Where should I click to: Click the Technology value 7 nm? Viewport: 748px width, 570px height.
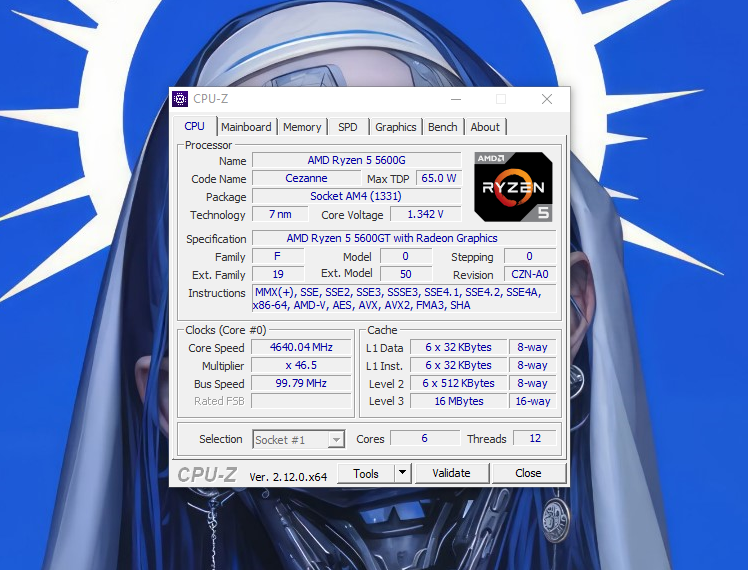click(x=280, y=215)
